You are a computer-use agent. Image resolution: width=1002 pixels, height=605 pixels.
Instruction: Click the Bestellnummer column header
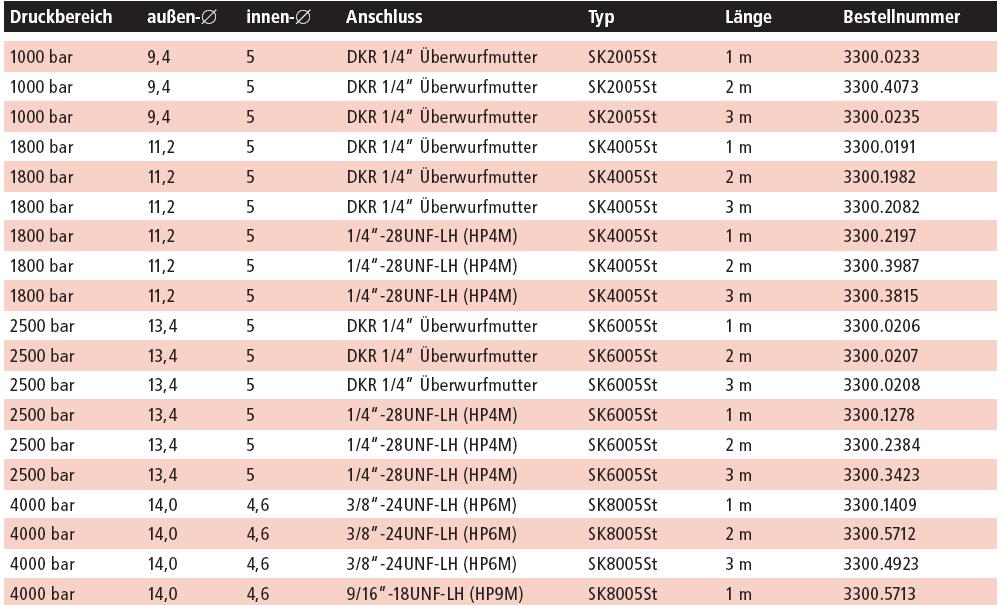[x=901, y=17]
